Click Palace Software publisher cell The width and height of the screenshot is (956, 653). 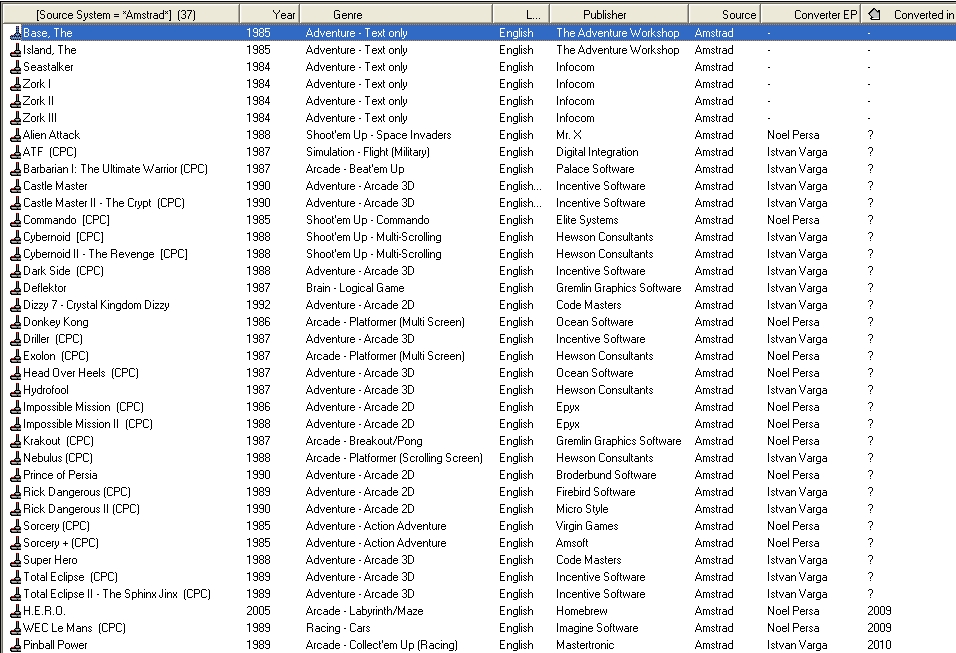595,169
